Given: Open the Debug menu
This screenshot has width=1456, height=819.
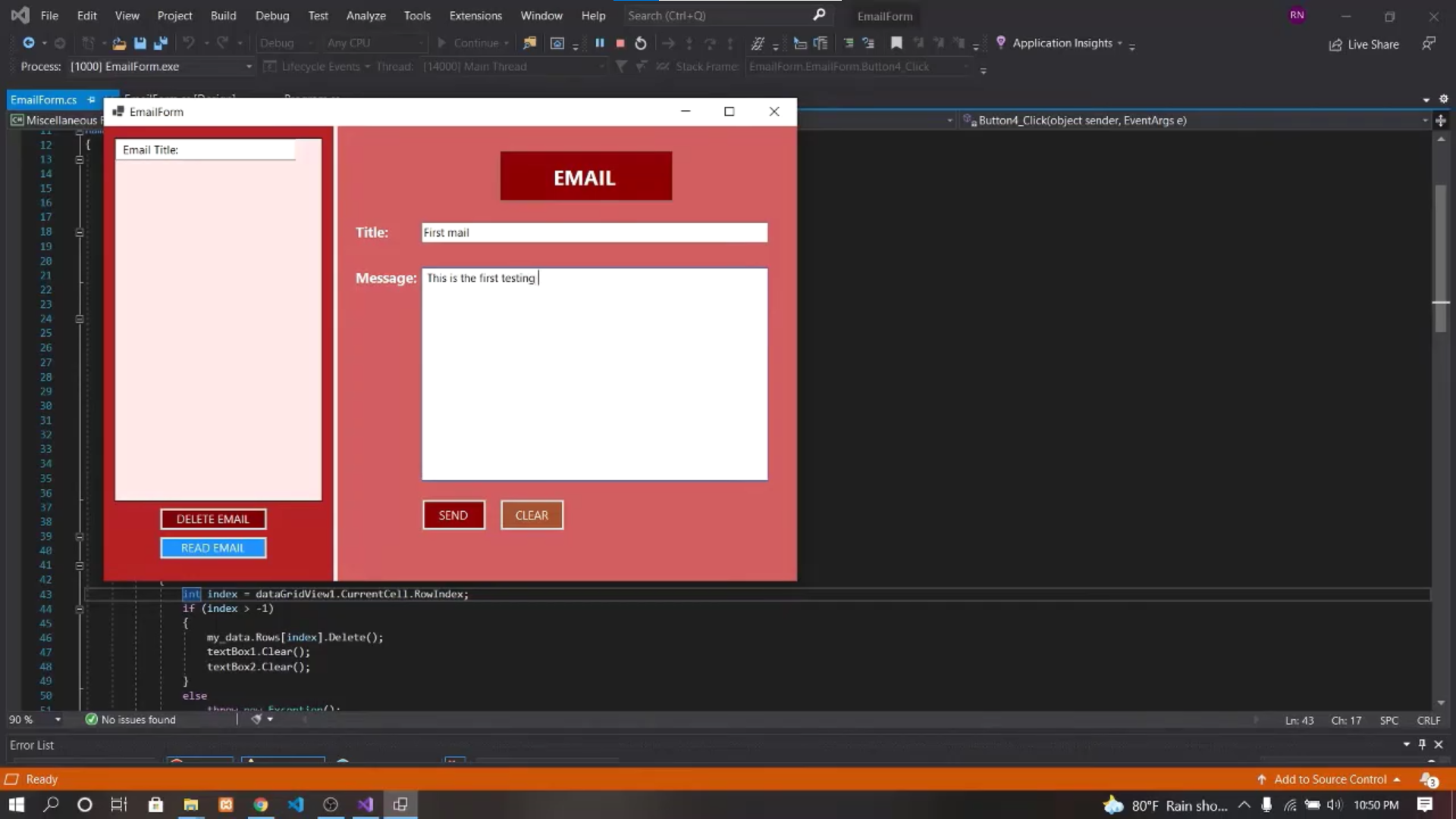Looking at the screenshot, I should [x=271, y=15].
